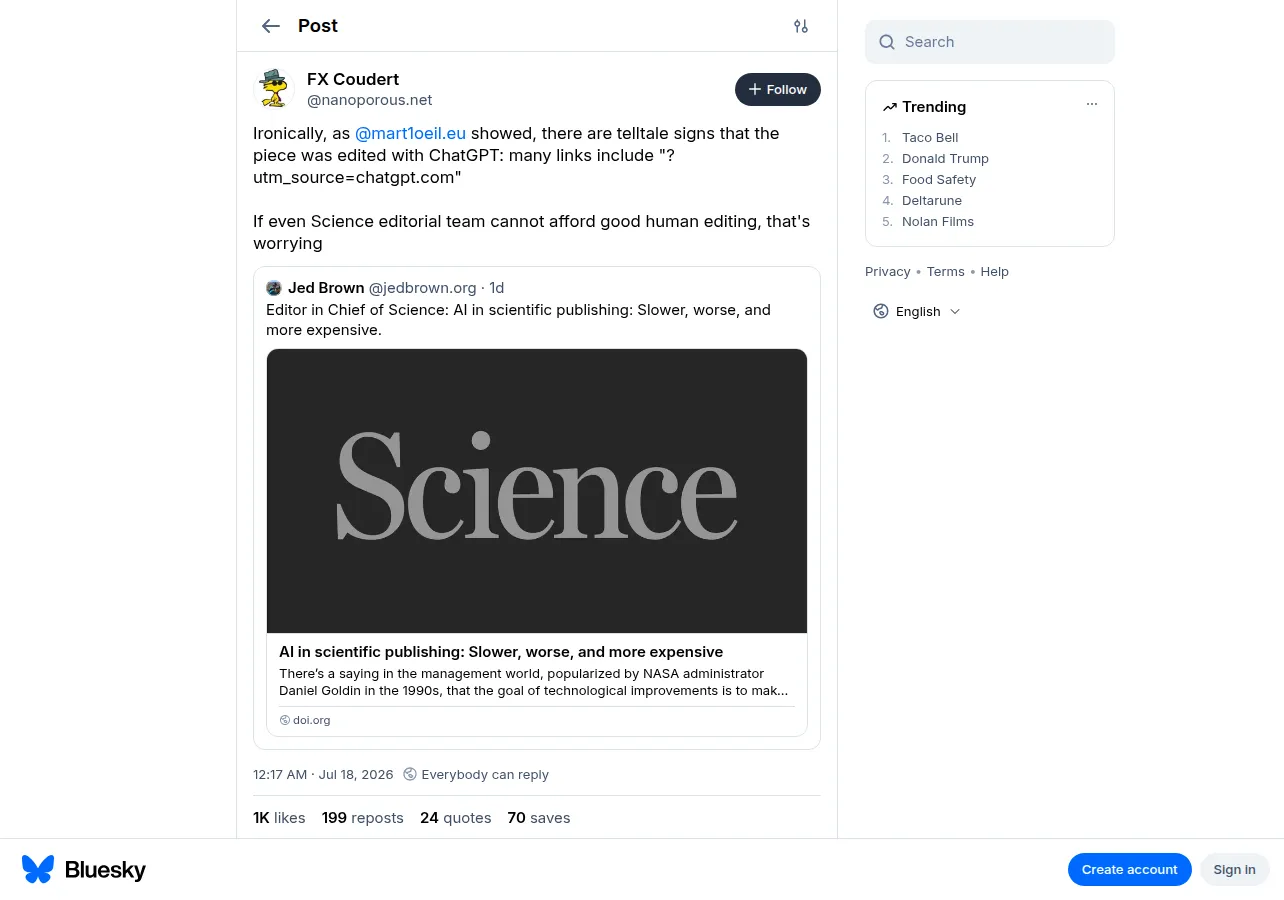Select Deltarune trending topic
This screenshot has width=1284, height=900.
tap(932, 200)
